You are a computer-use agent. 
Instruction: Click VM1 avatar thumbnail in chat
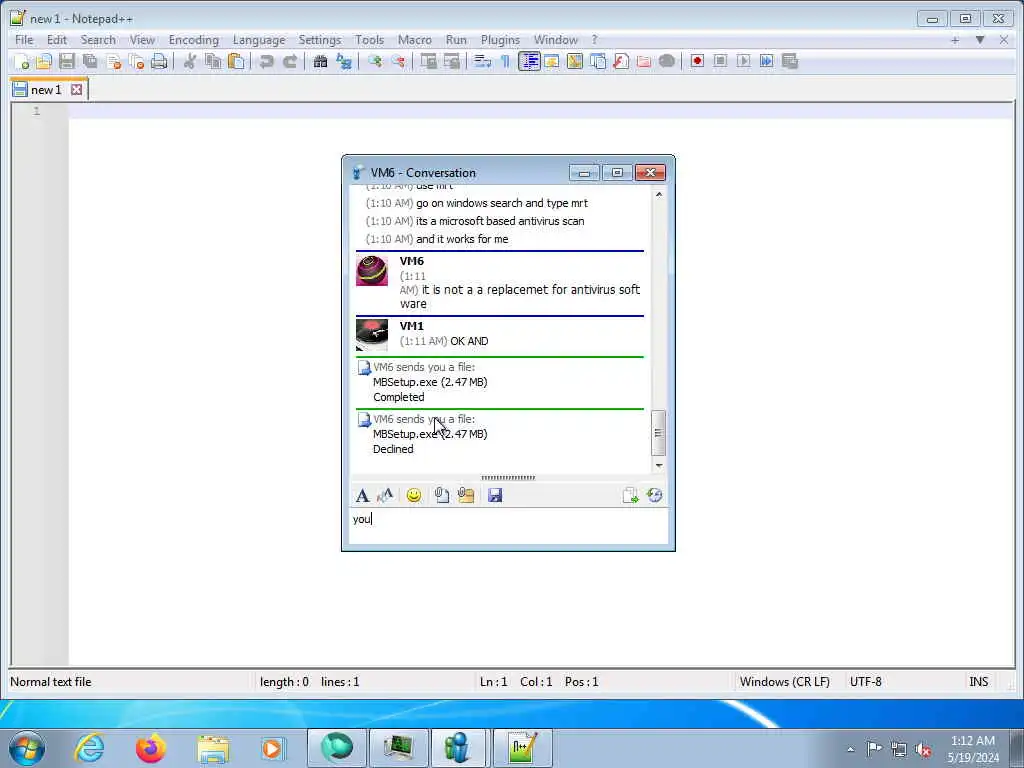372,334
